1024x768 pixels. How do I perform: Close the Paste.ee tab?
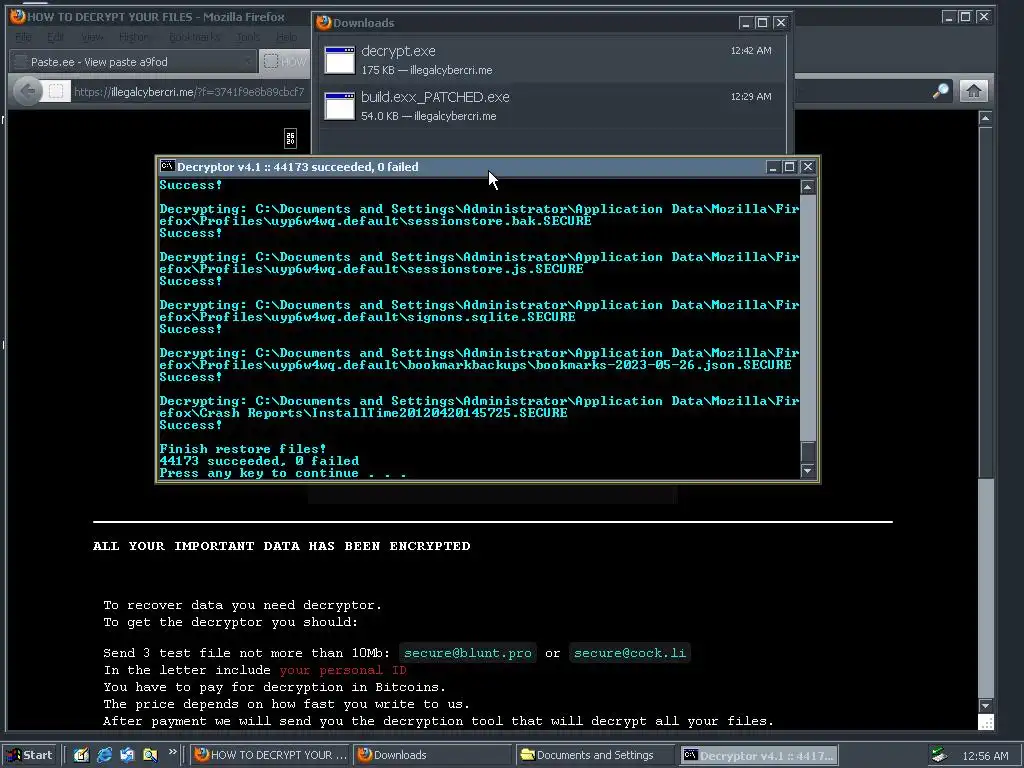[248, 62]
